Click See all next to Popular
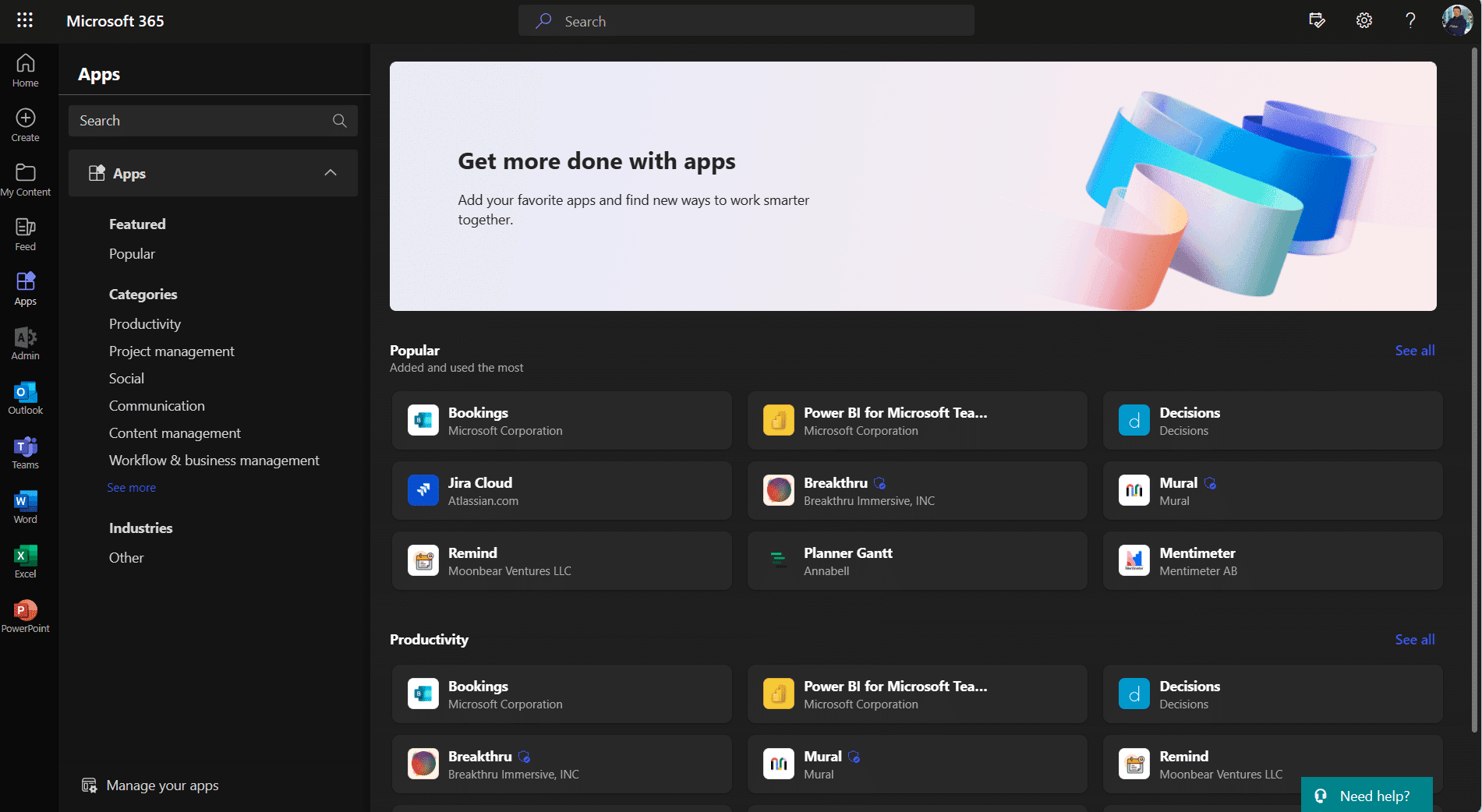 point(1414,350)
